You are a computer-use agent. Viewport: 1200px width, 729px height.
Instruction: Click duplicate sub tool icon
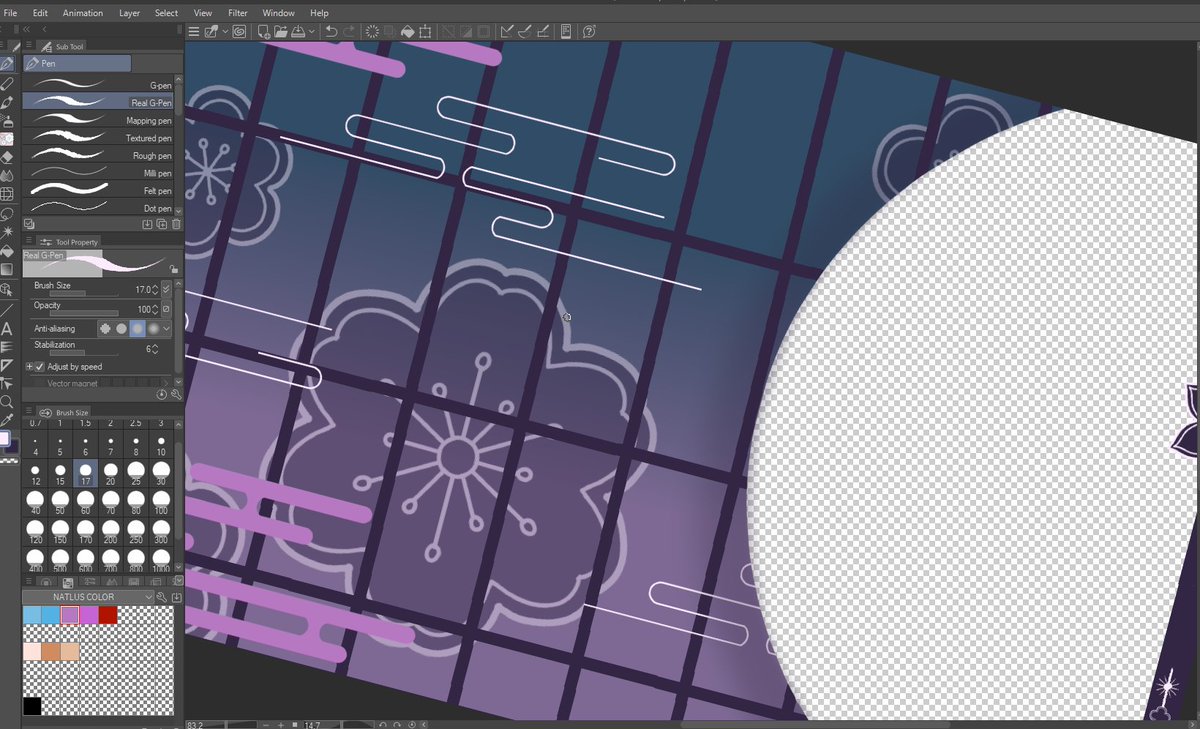(x=162, y=224)
